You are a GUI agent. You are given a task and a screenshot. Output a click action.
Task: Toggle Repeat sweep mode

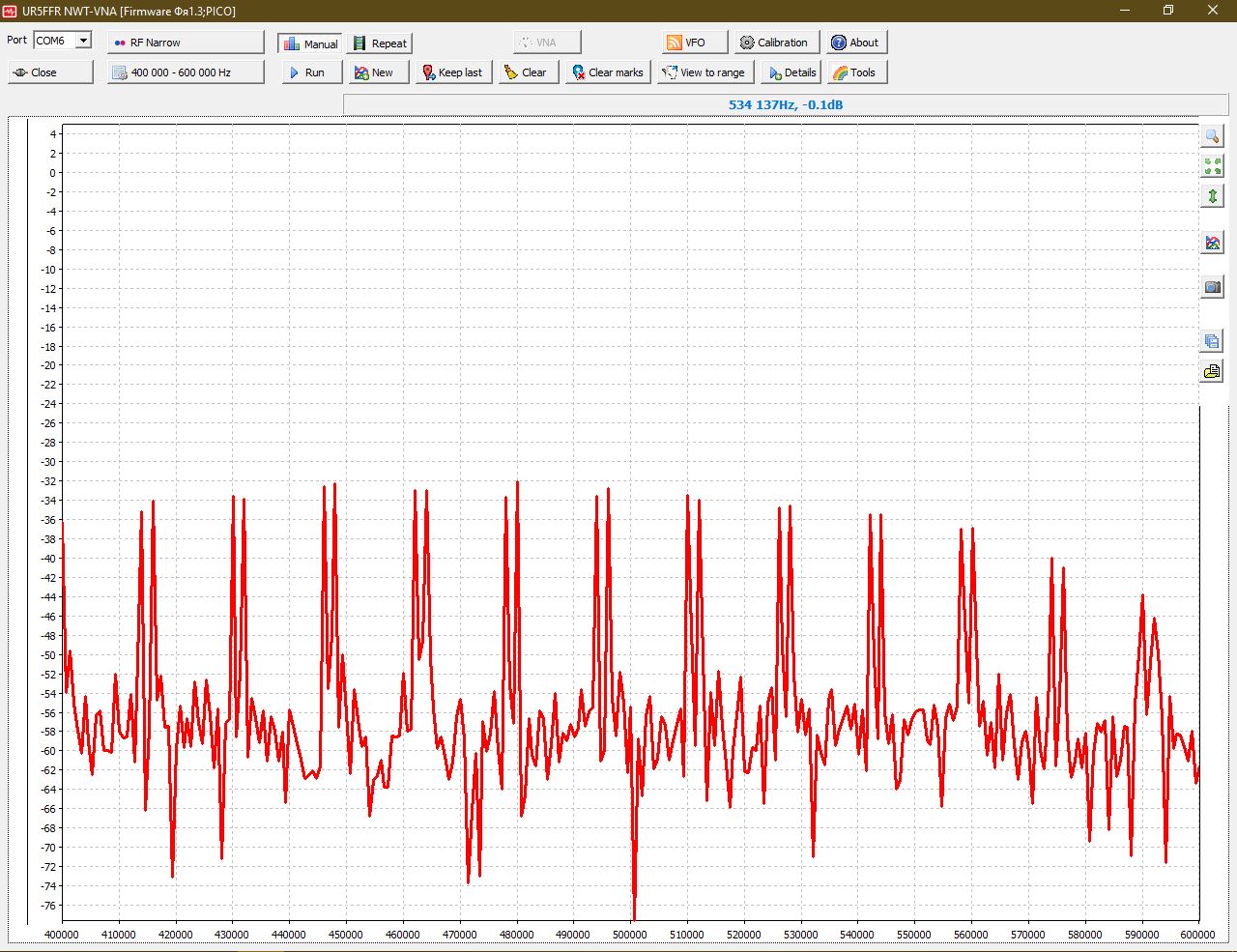click(381, 43)
